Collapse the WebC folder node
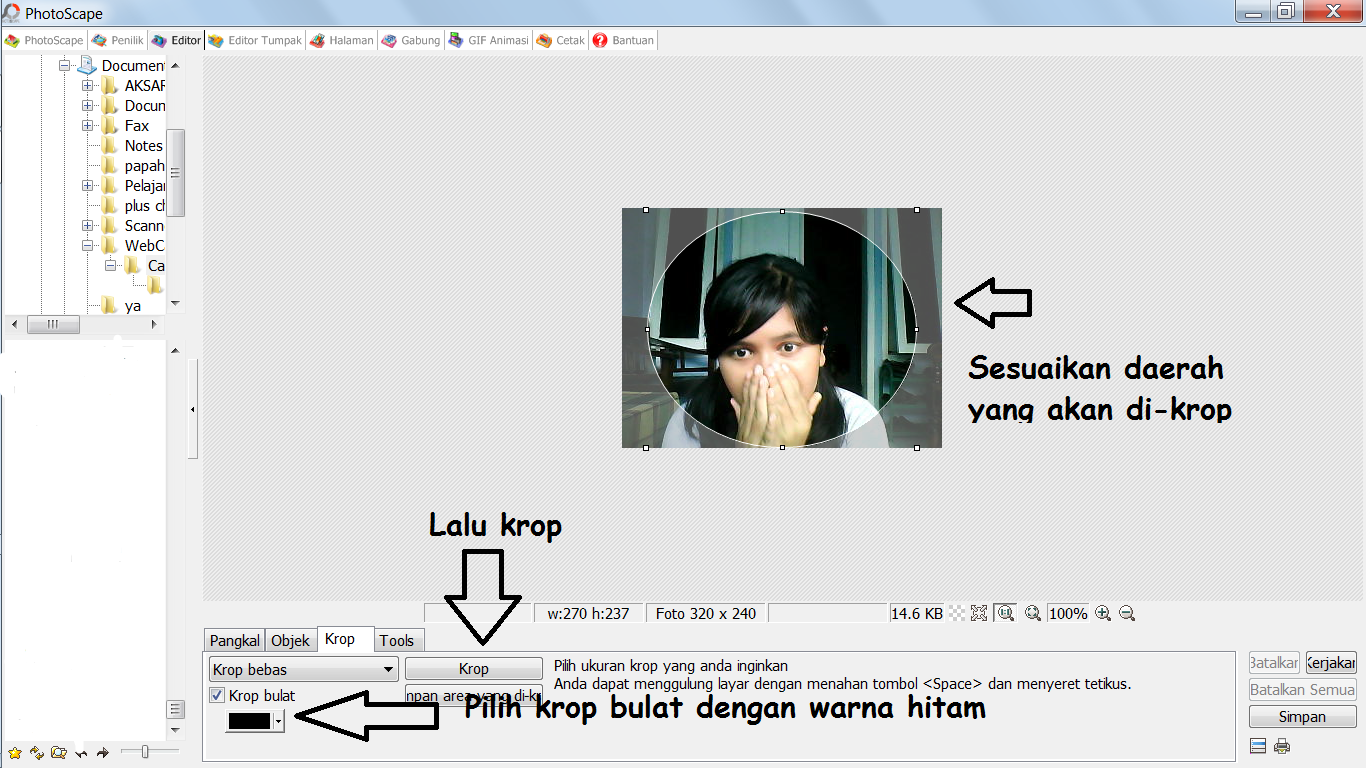Viewport: 1366px width, 768px height. click(88, 246)
